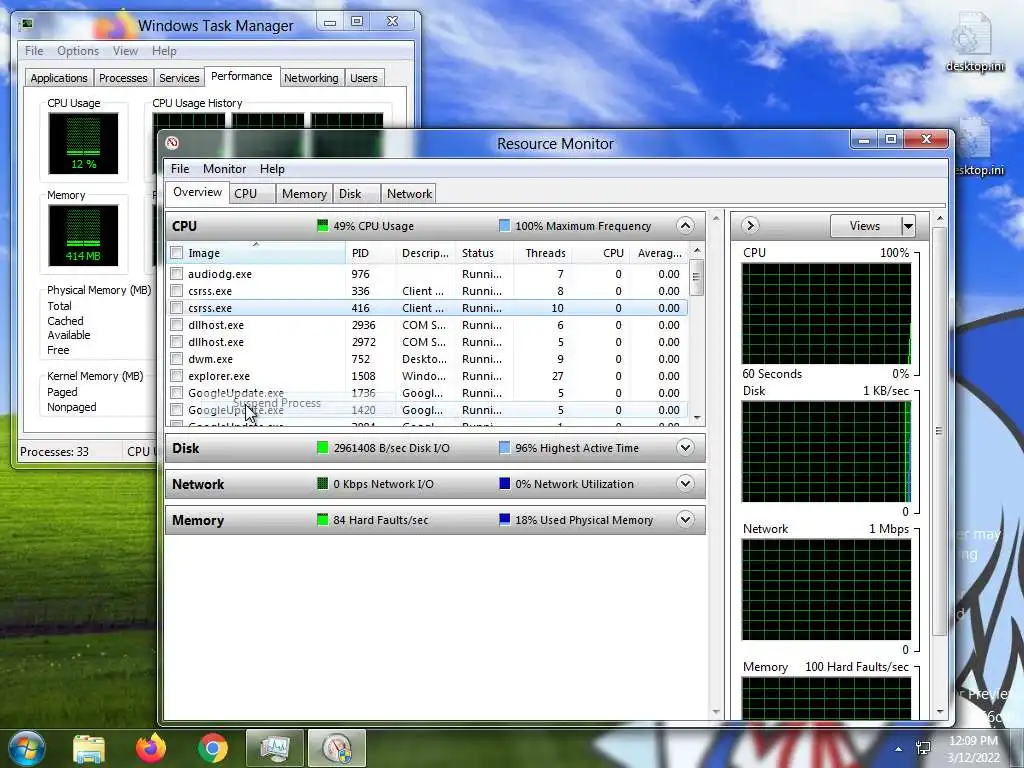Sort process list by Image column
The width and height of the screenshot is (1024, 768).
click(x=255, y=253)
